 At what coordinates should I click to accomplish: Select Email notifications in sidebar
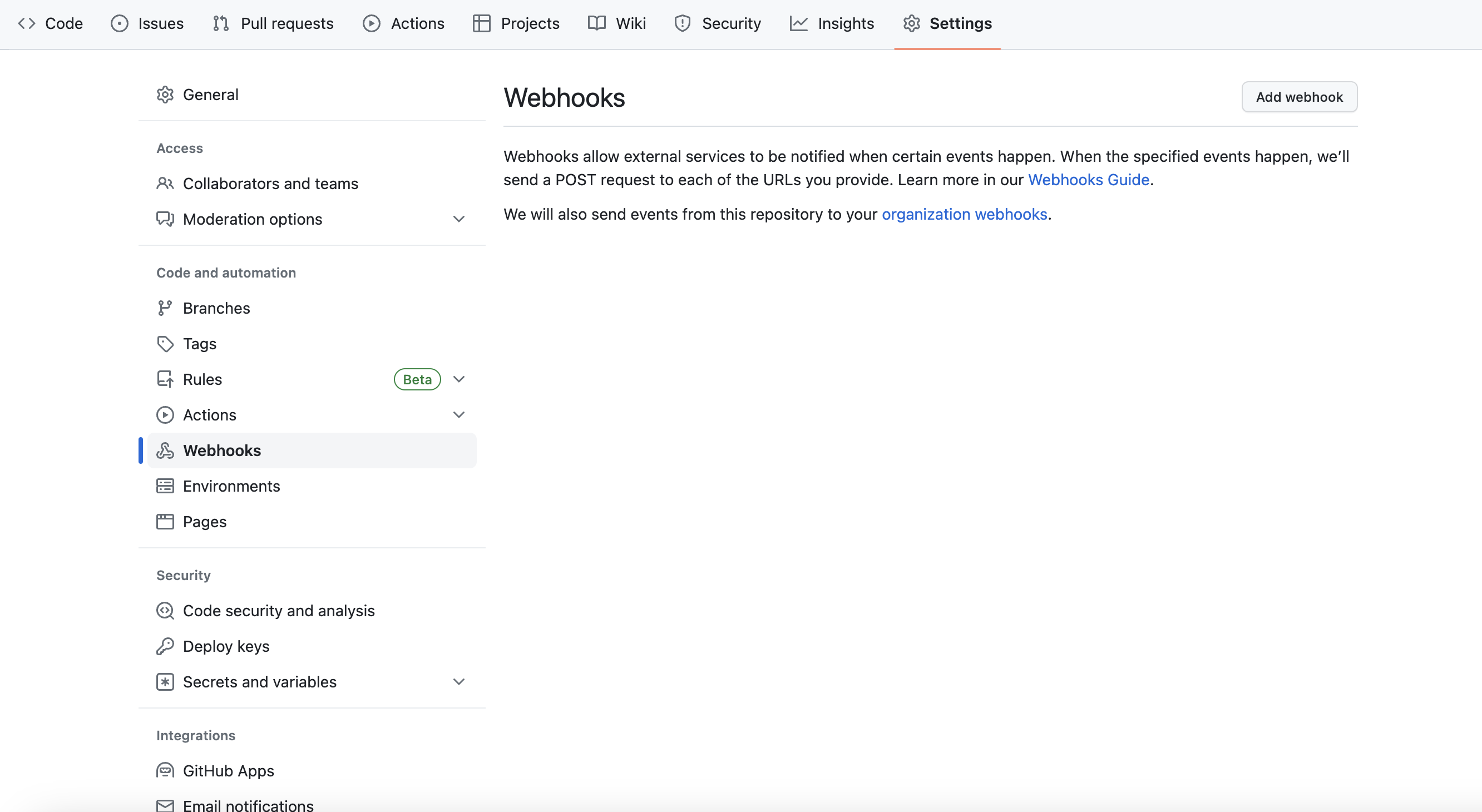[248, 805]
